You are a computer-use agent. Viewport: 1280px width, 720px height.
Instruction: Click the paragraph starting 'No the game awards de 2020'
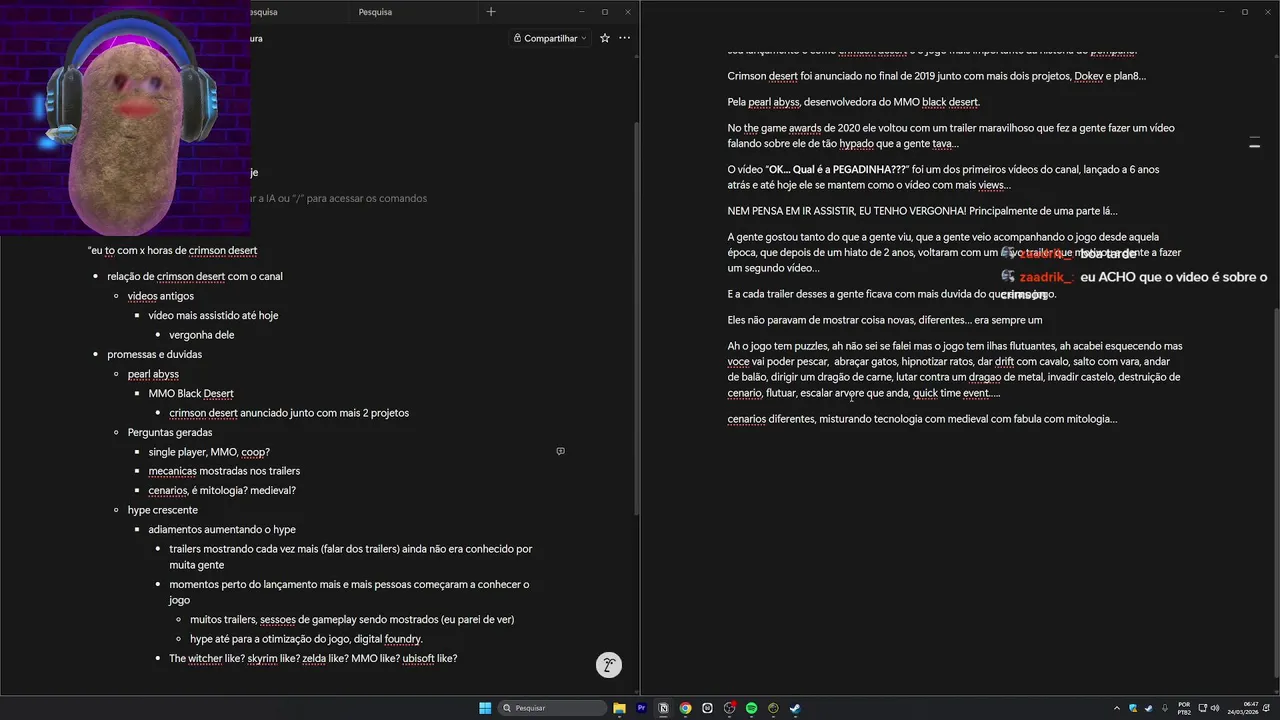pyautogui.click(x=951, y=136)
